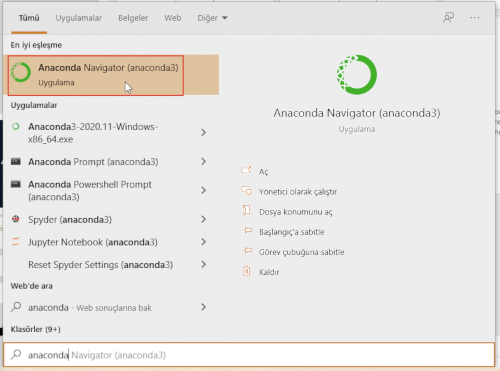The width and height of the screenshot is (500, 371).
Task: Click the magnifier icon in the search box
Action: [16, 354]
